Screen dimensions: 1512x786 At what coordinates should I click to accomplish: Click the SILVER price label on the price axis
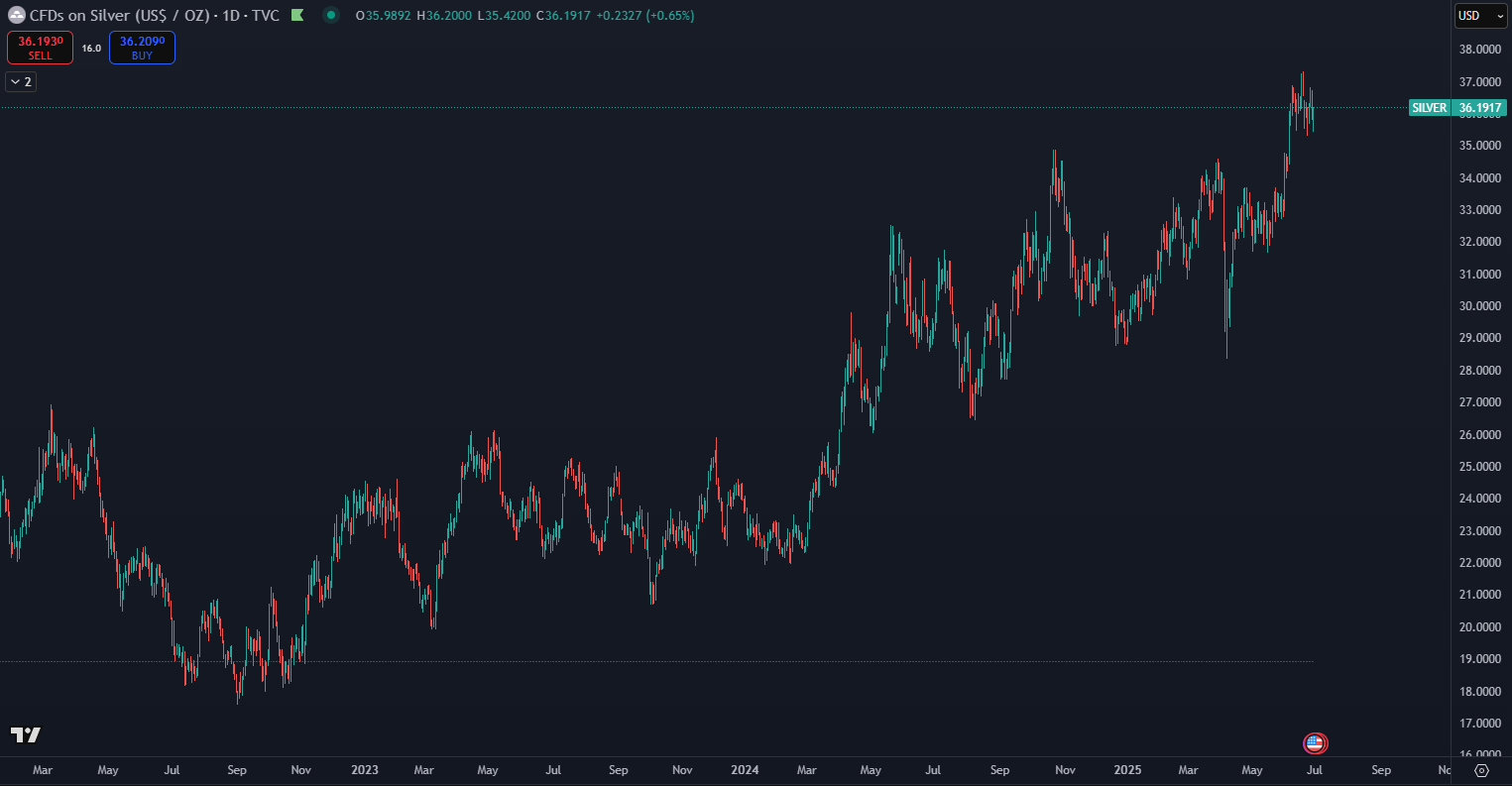(x=1429, y=107)
